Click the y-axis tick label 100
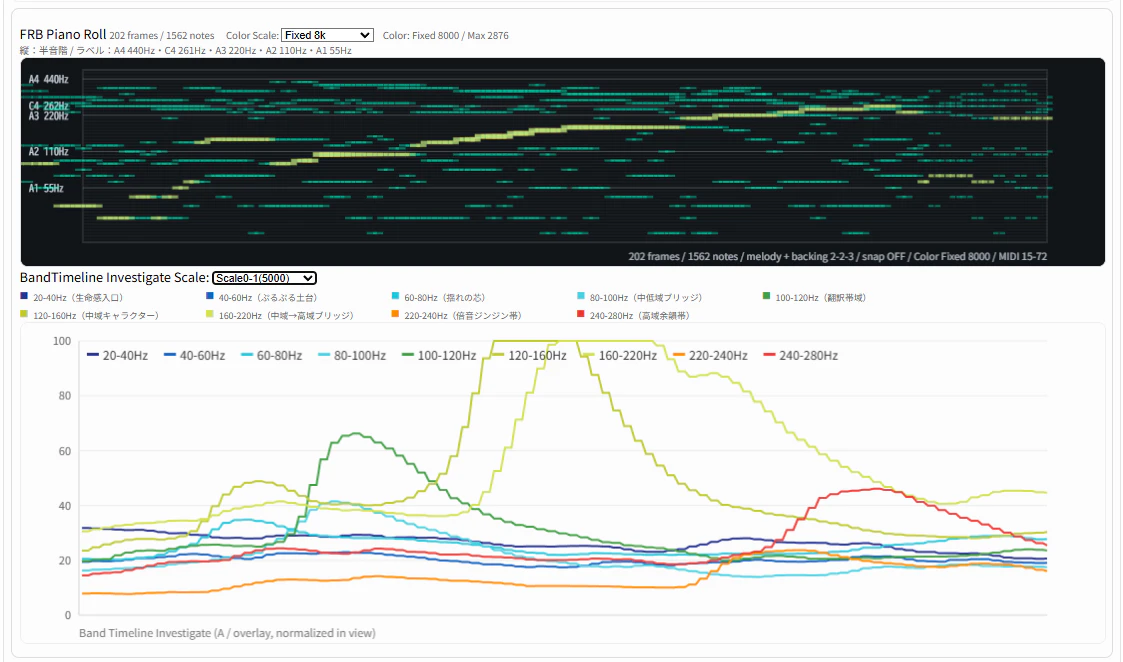The height and width of the screenshot is (662, 1123). point(62,341)
